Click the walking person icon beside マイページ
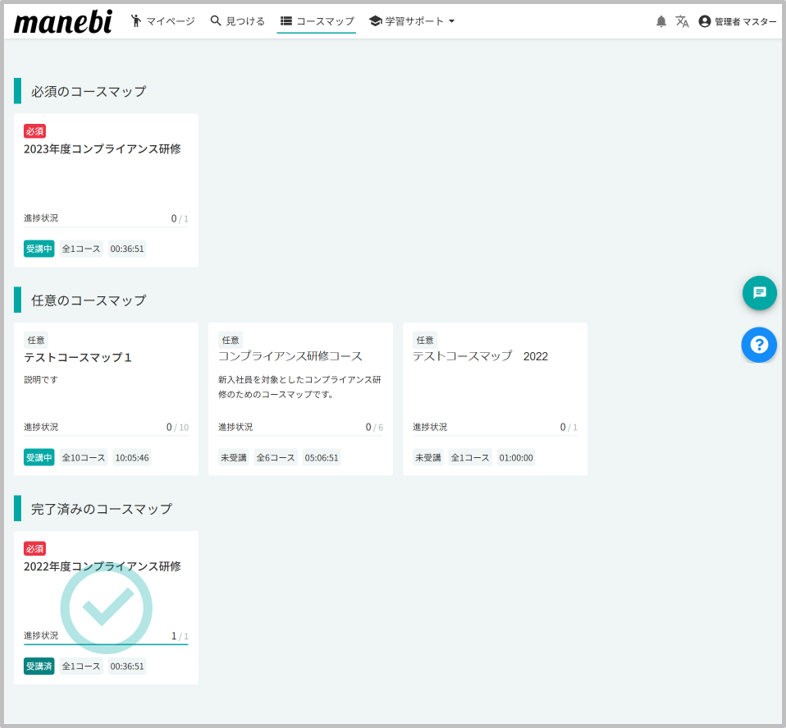The image size is (786, 728). point(135,21)
